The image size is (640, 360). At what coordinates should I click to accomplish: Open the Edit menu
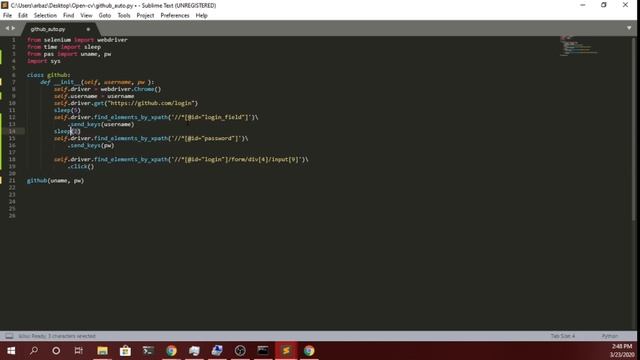tap(23, 16)
